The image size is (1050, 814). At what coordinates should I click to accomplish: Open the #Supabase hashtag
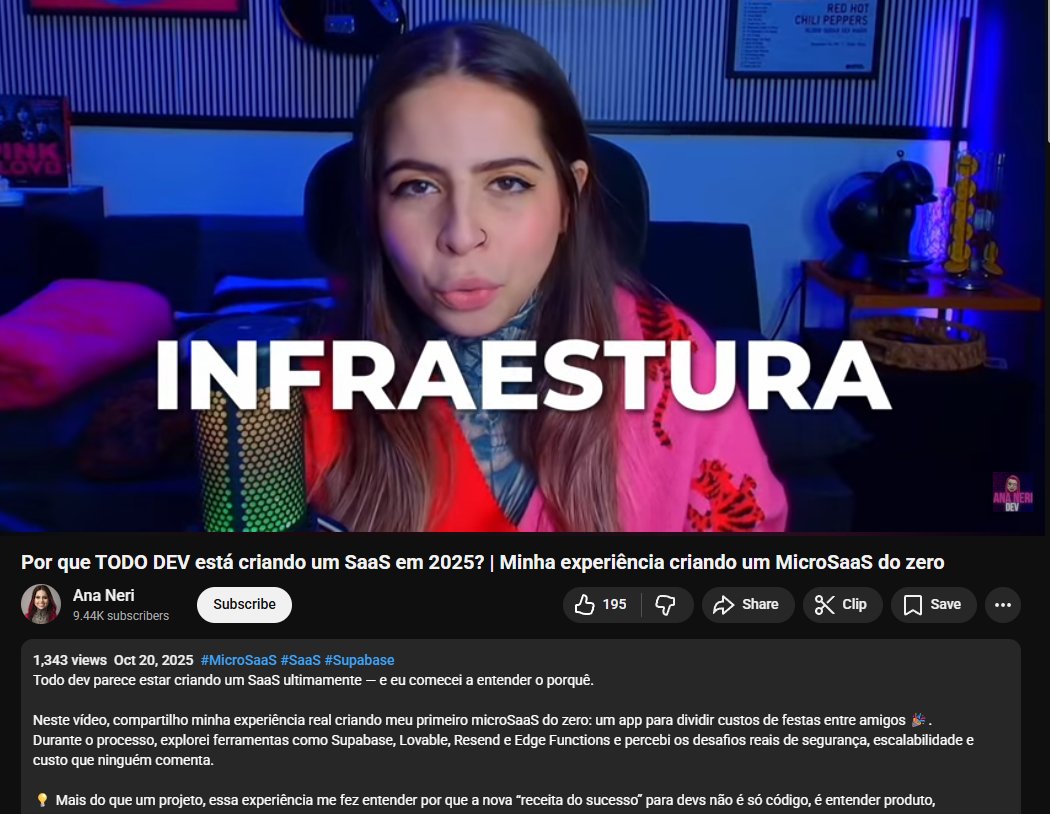click(360, 660)
